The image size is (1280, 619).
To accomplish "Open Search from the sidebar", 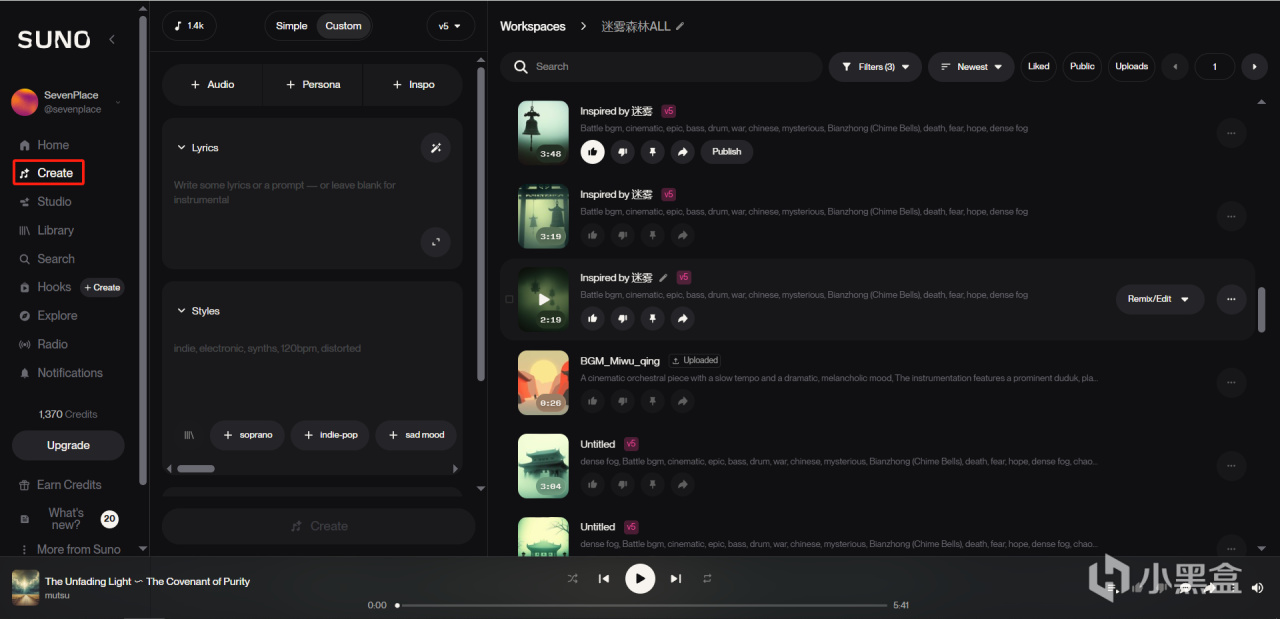I will click(46, 259).
